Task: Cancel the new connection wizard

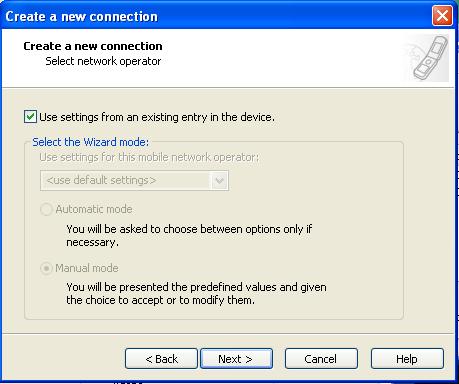Action: pos(321,359)
